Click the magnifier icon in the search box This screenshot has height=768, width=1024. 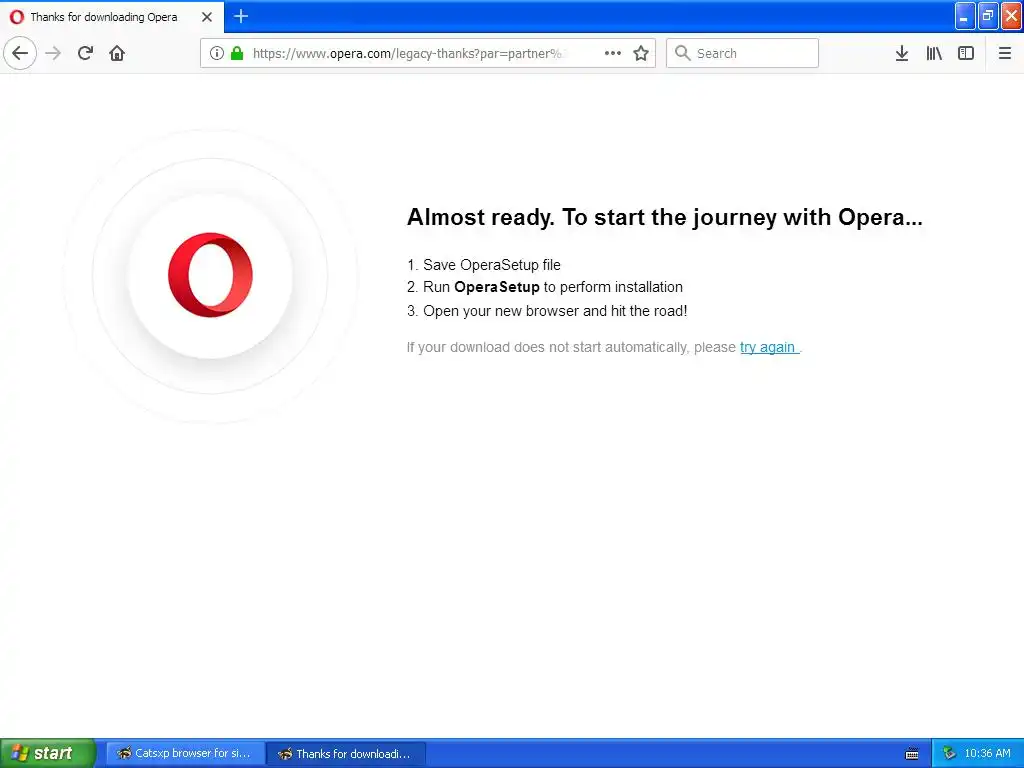tap(682, 53)
